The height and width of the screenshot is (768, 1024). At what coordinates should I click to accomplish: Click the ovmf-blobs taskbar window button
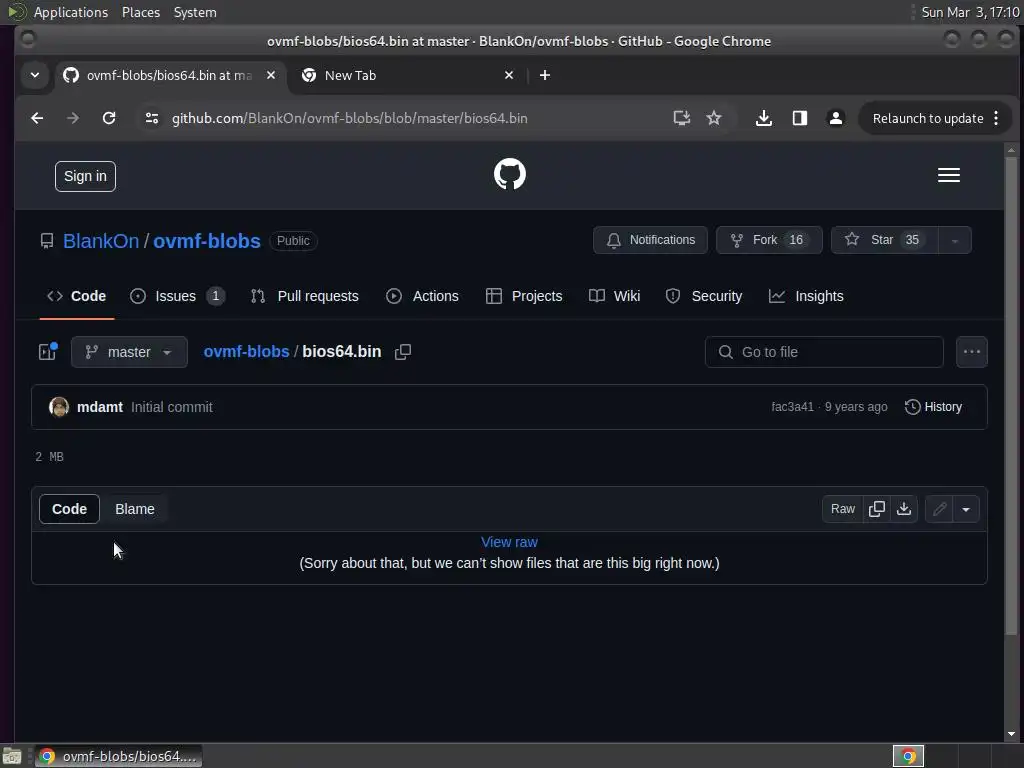point(118,756)
